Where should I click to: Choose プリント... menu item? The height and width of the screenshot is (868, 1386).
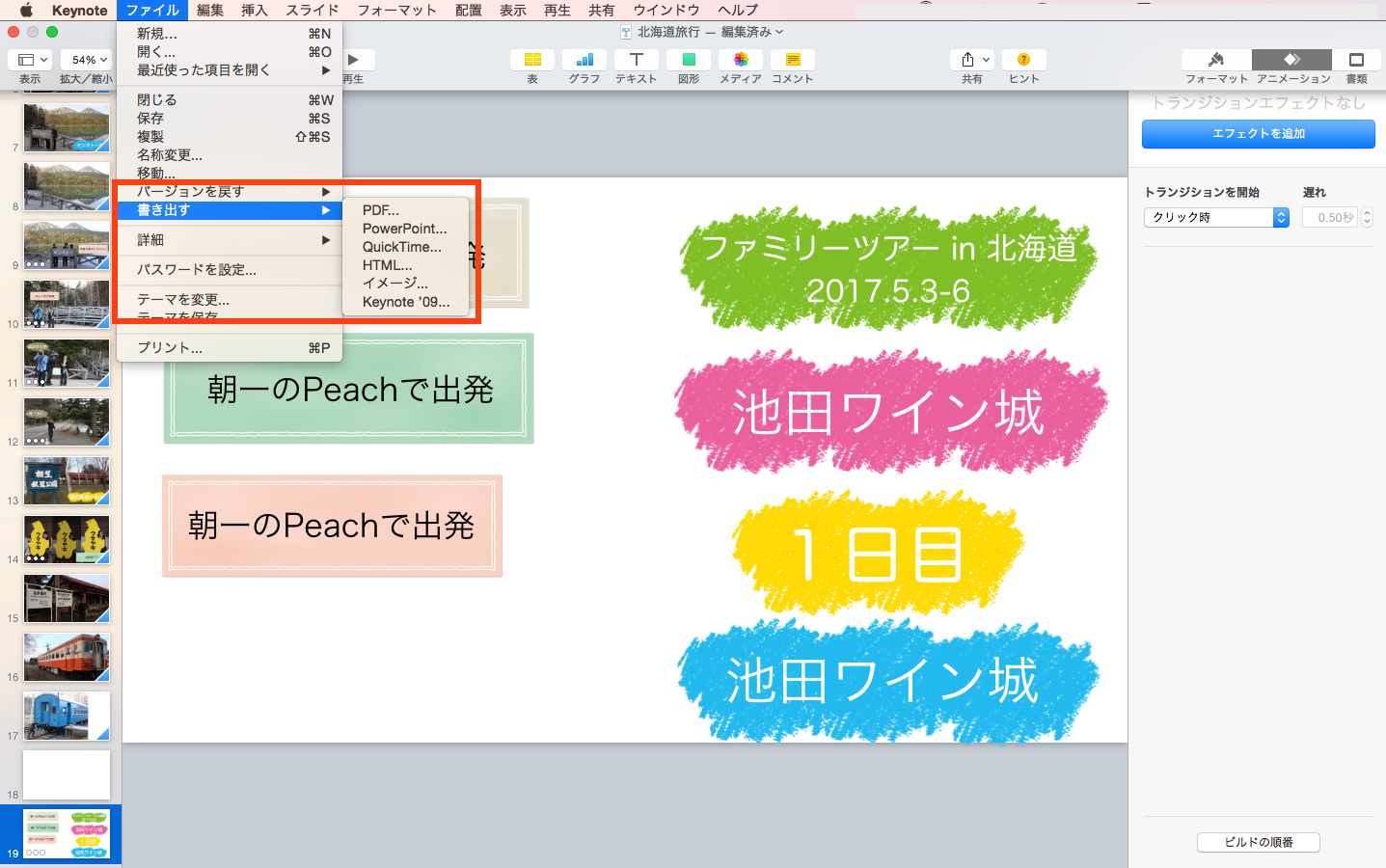pos(230,348)
